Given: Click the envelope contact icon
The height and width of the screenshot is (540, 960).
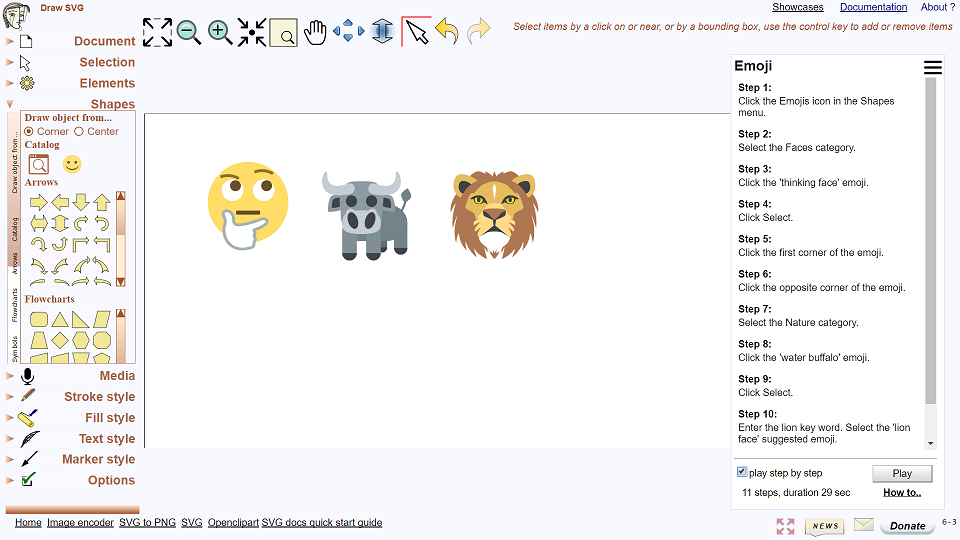Looking at the screenshot, I should tap(864, 525).
